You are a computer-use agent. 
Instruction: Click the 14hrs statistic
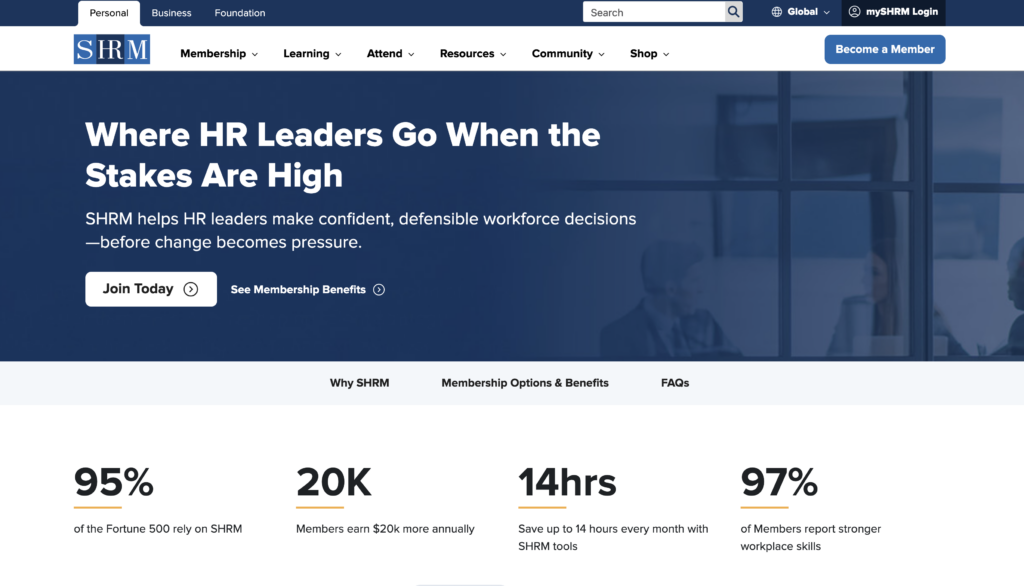pos(567,482)
